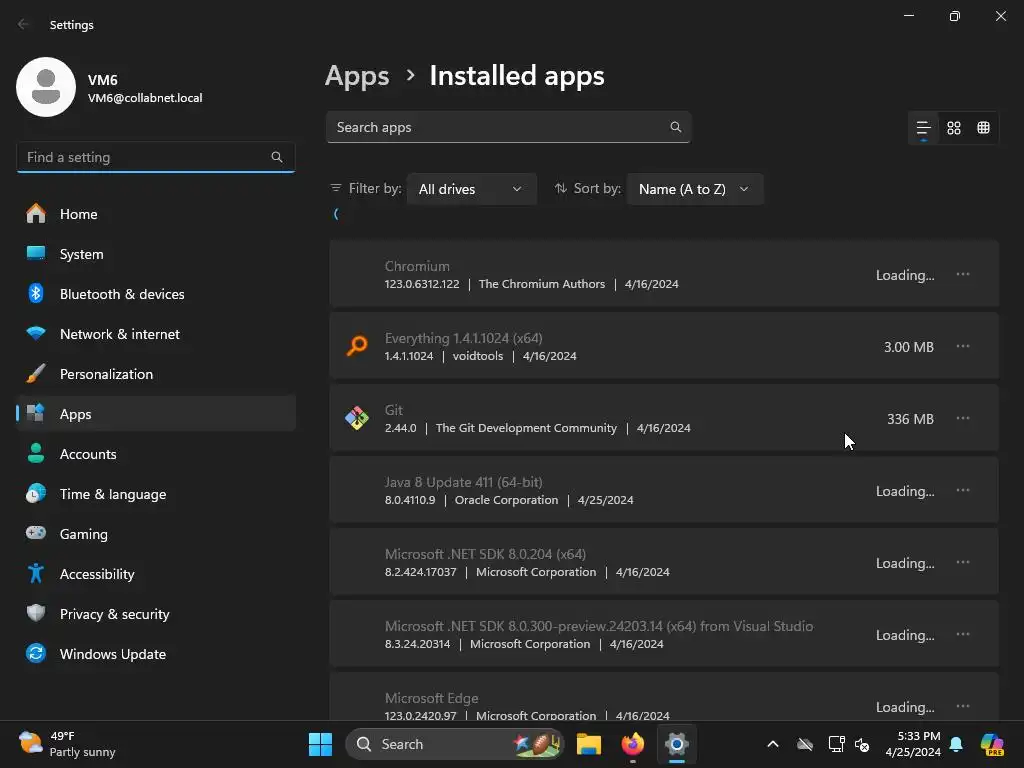This screenshot has height=768, width=1024.
Task: Click the Everything app search icon
Action: (357, 346)
